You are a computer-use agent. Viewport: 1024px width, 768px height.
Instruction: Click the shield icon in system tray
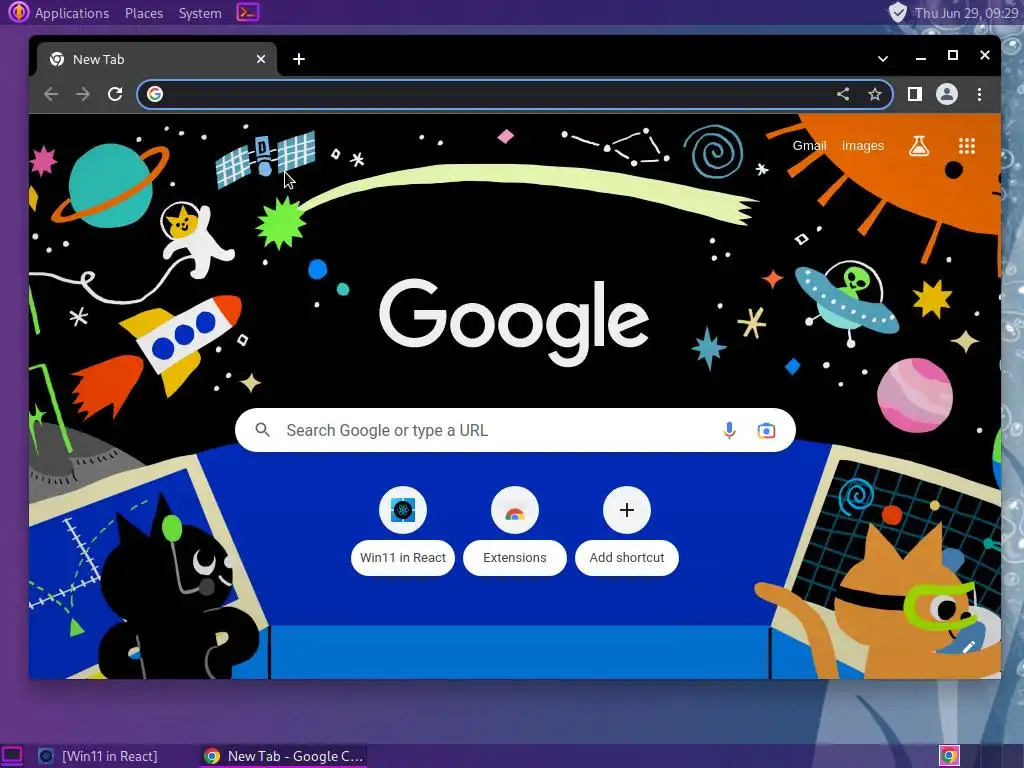pyautogui.click(x=898, y=12)
